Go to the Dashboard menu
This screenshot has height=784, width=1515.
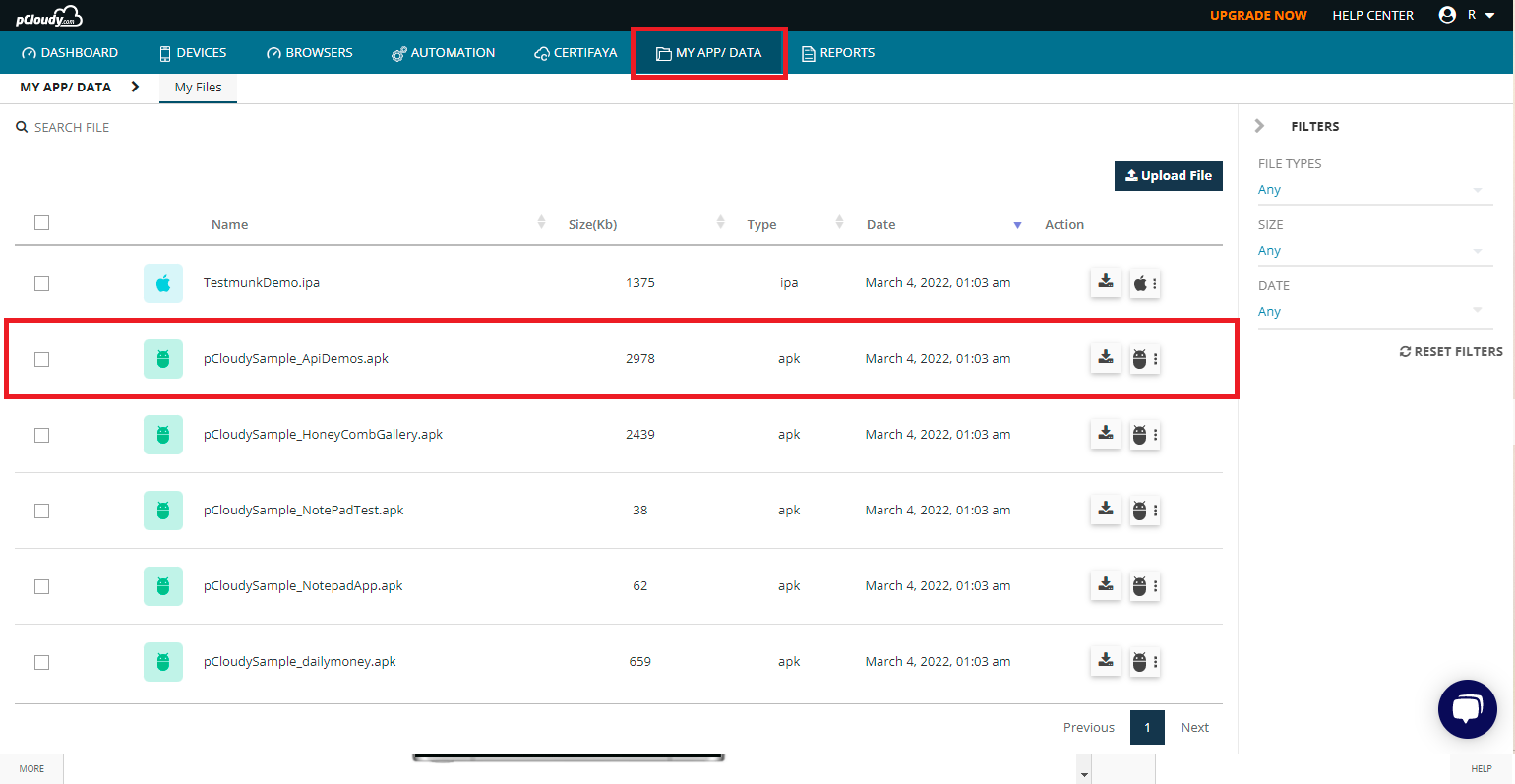(70, 52)
